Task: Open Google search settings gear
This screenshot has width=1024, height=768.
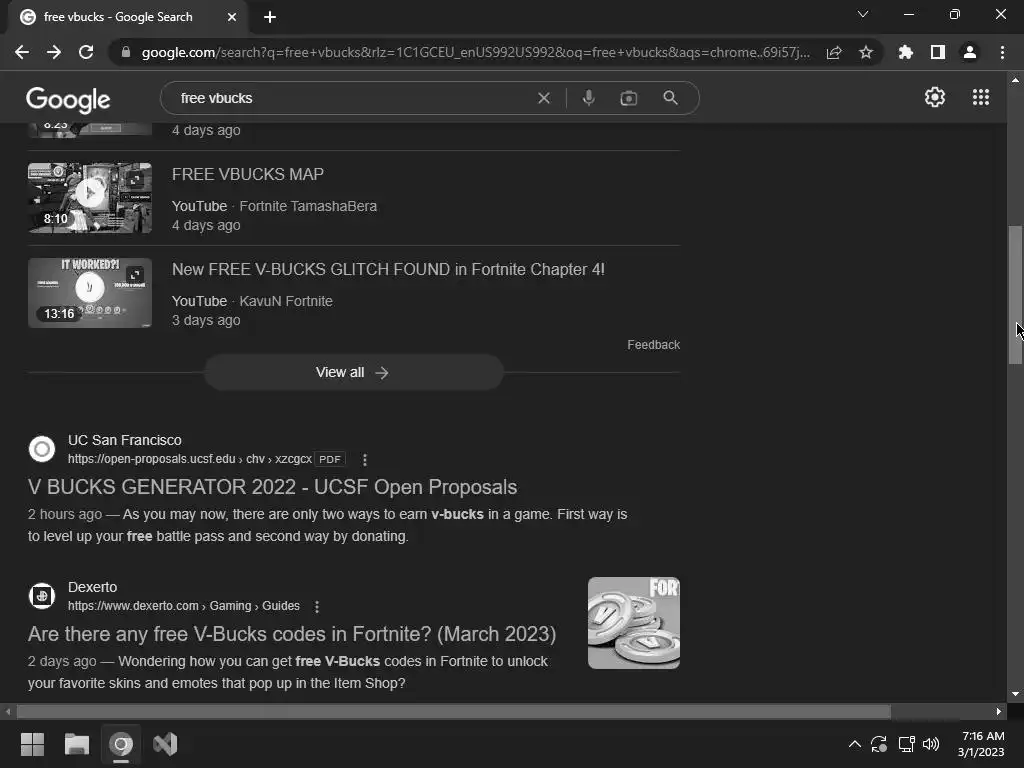Action: click(x=935, y=97)
